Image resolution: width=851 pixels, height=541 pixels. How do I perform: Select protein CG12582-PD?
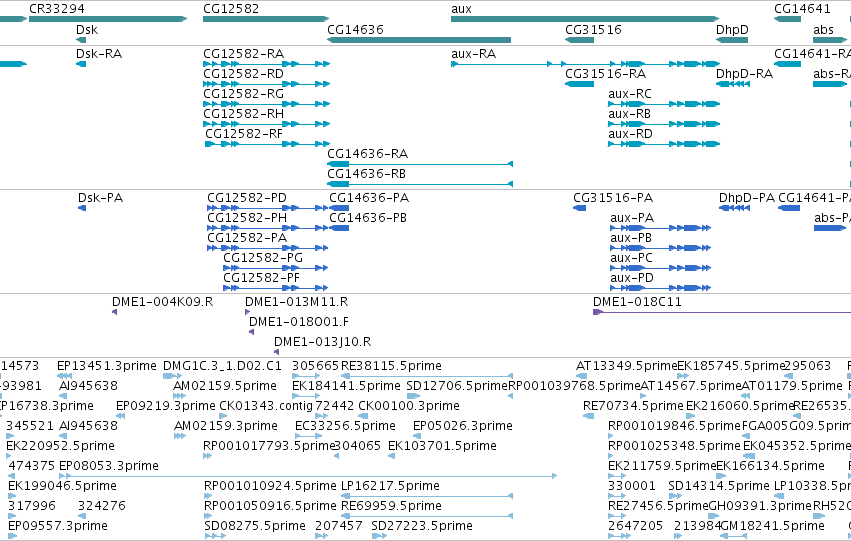(x=247, y=198)
